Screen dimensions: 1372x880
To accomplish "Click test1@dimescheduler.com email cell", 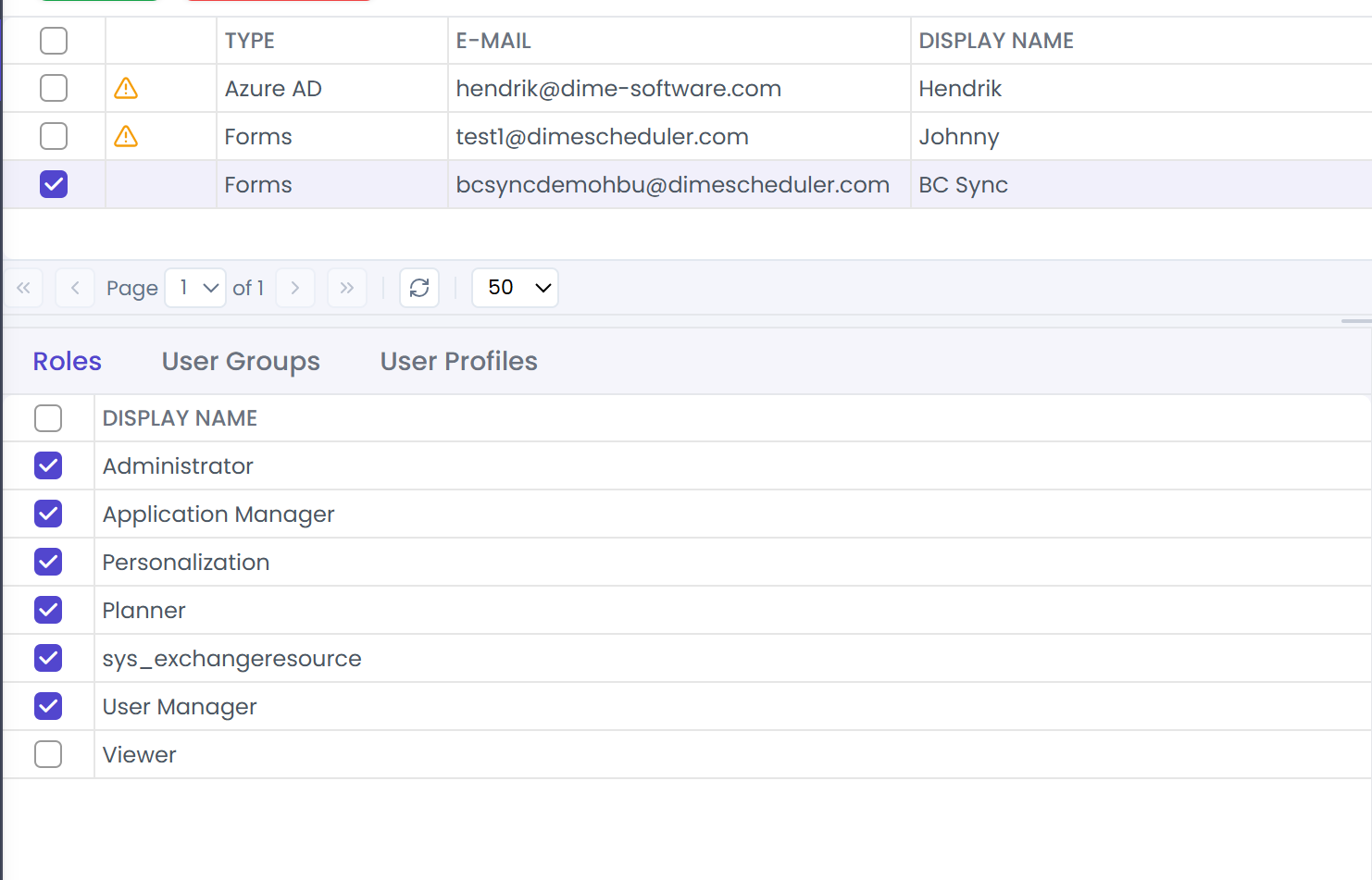I will tap(680, 137).
